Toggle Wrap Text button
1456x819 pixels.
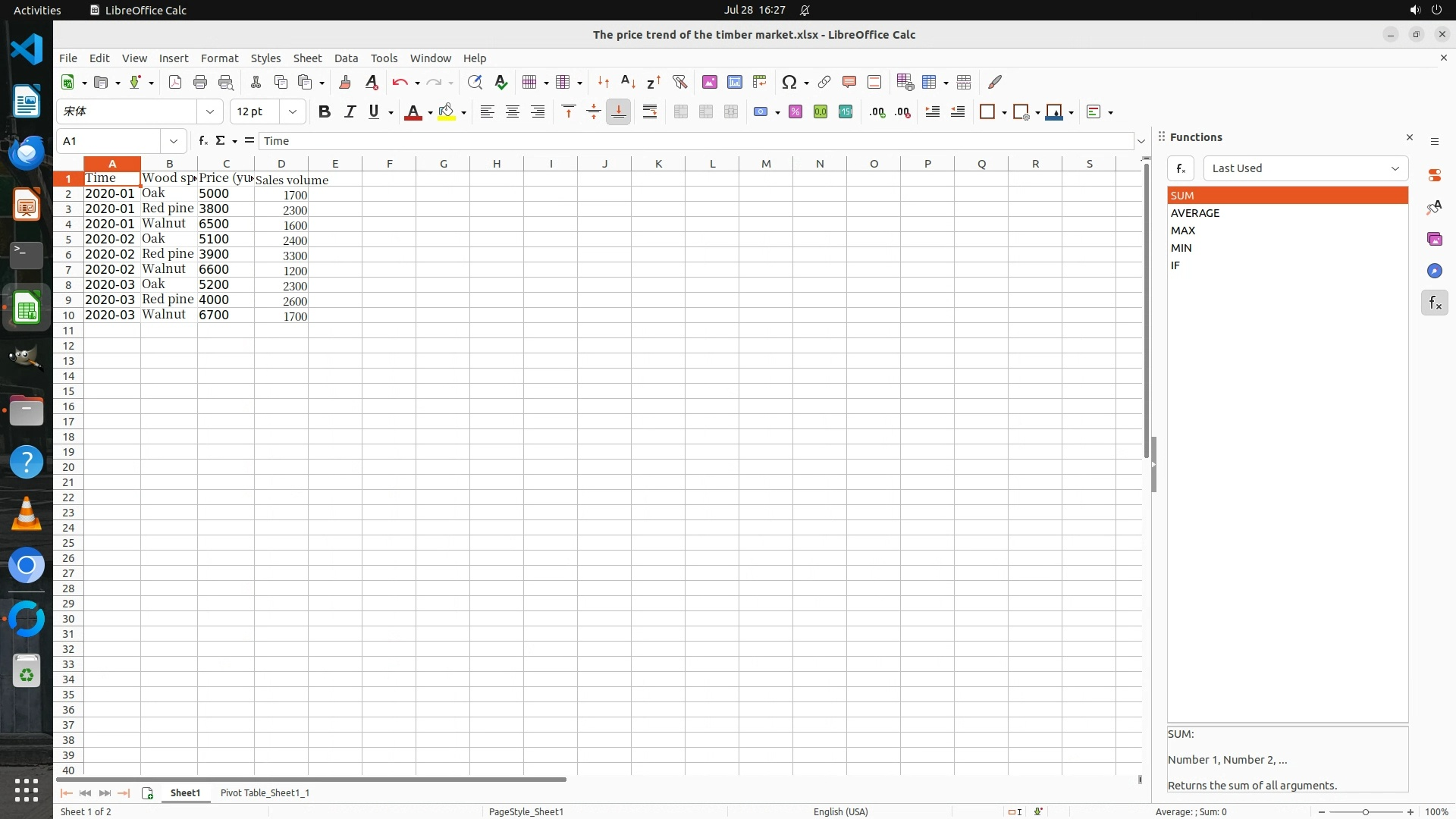(x=650, y=112)
